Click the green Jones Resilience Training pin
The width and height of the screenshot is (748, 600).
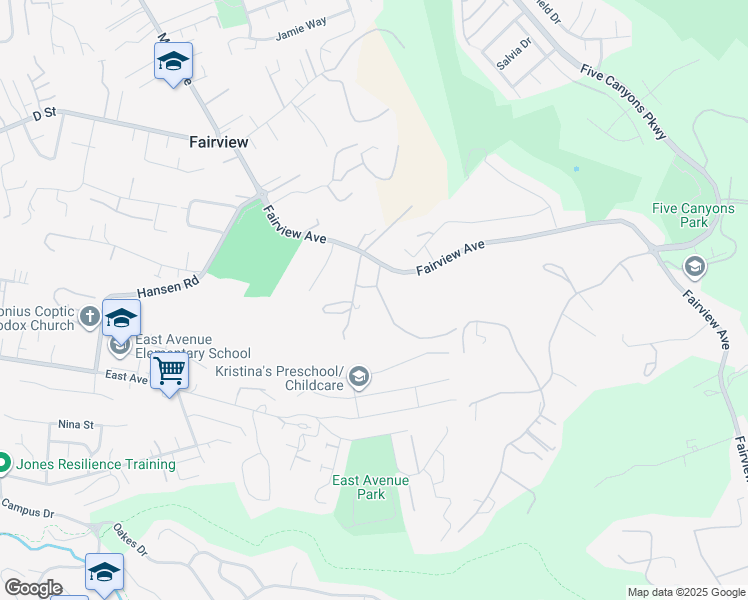pos(3,464)
